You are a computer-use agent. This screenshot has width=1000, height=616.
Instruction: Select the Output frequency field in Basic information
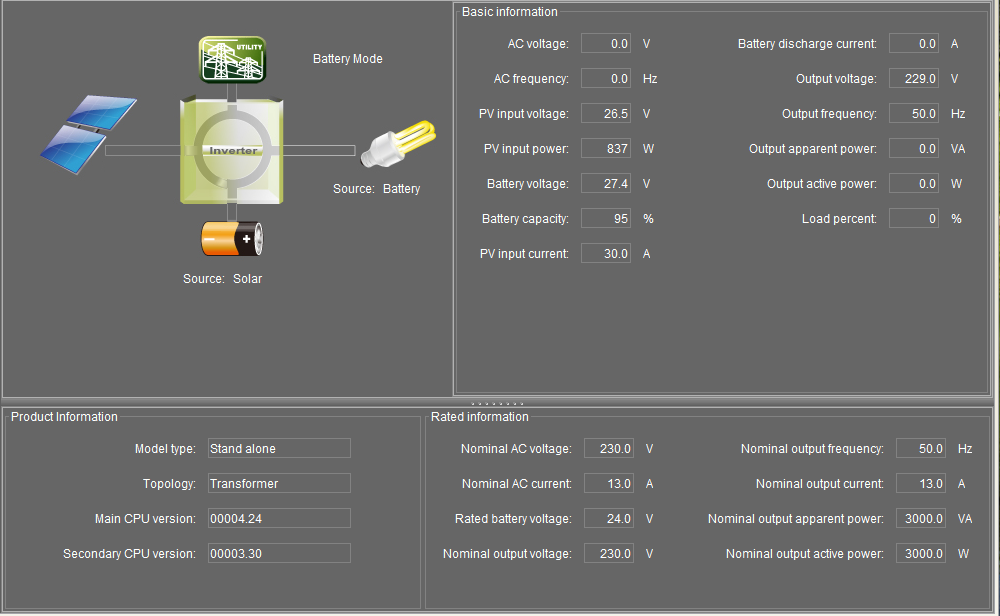coord(914,114)
